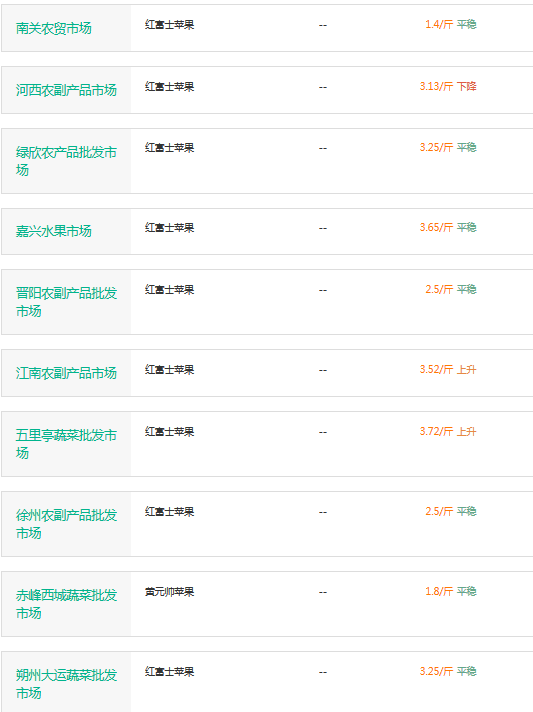Open the 江南农副产品市场 link
This screenshot has width=533, height=712.
(x=66, y=373)
